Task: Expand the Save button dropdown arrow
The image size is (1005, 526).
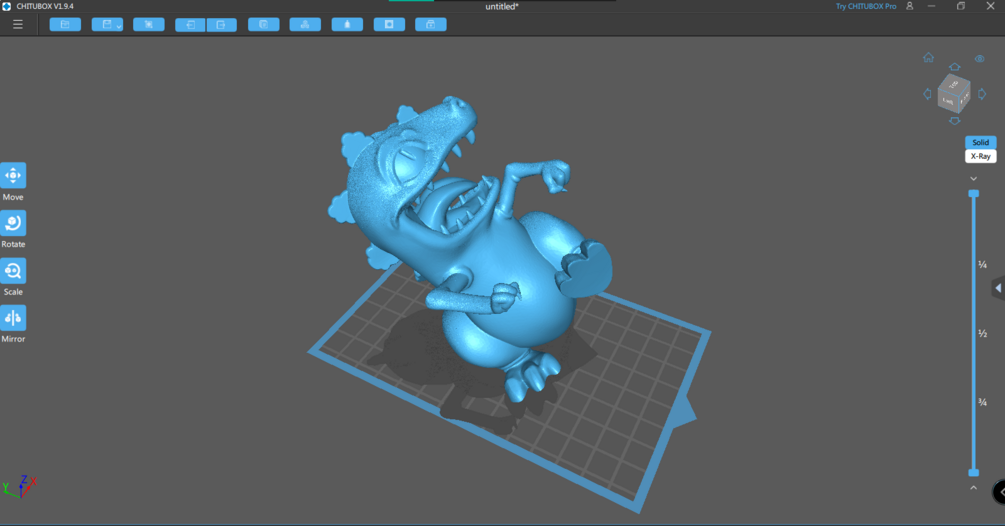Action: (x=119, y=26)
